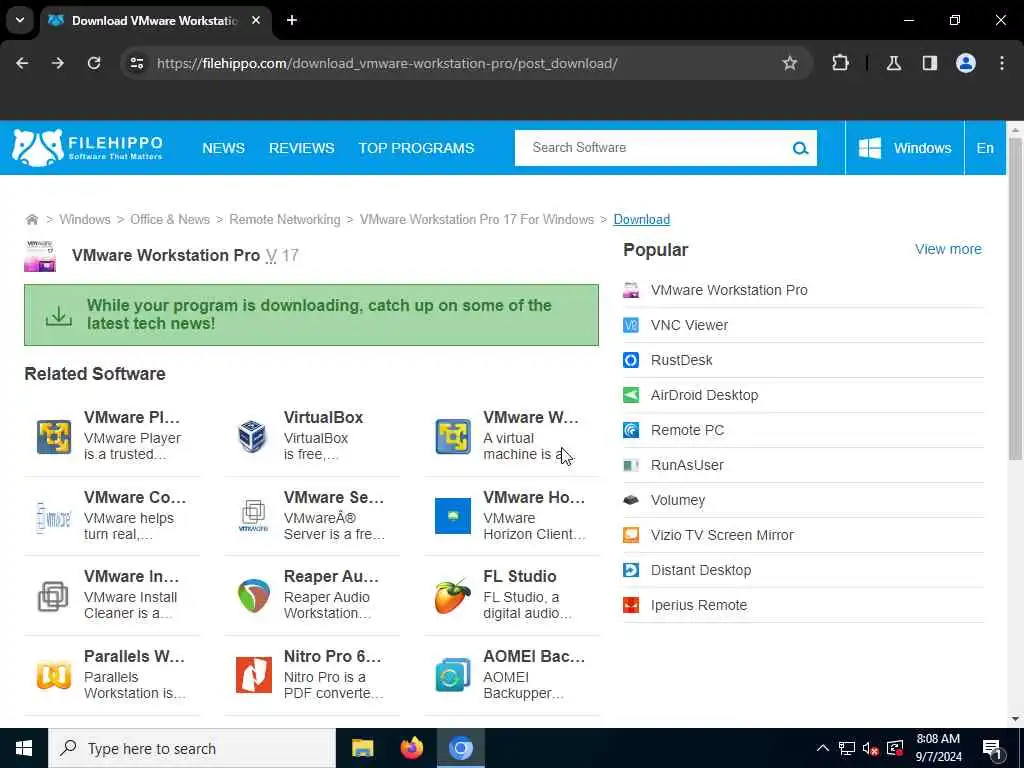Open VMware Workstation Pro in Popular list
1024x768 pixels.
pos(729,290)
